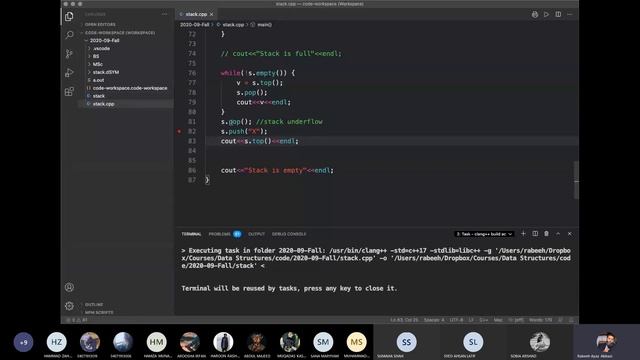The image size is (640, 360).
Task: Create a new terminal with plus icon
Action: (x=523, y=234)
